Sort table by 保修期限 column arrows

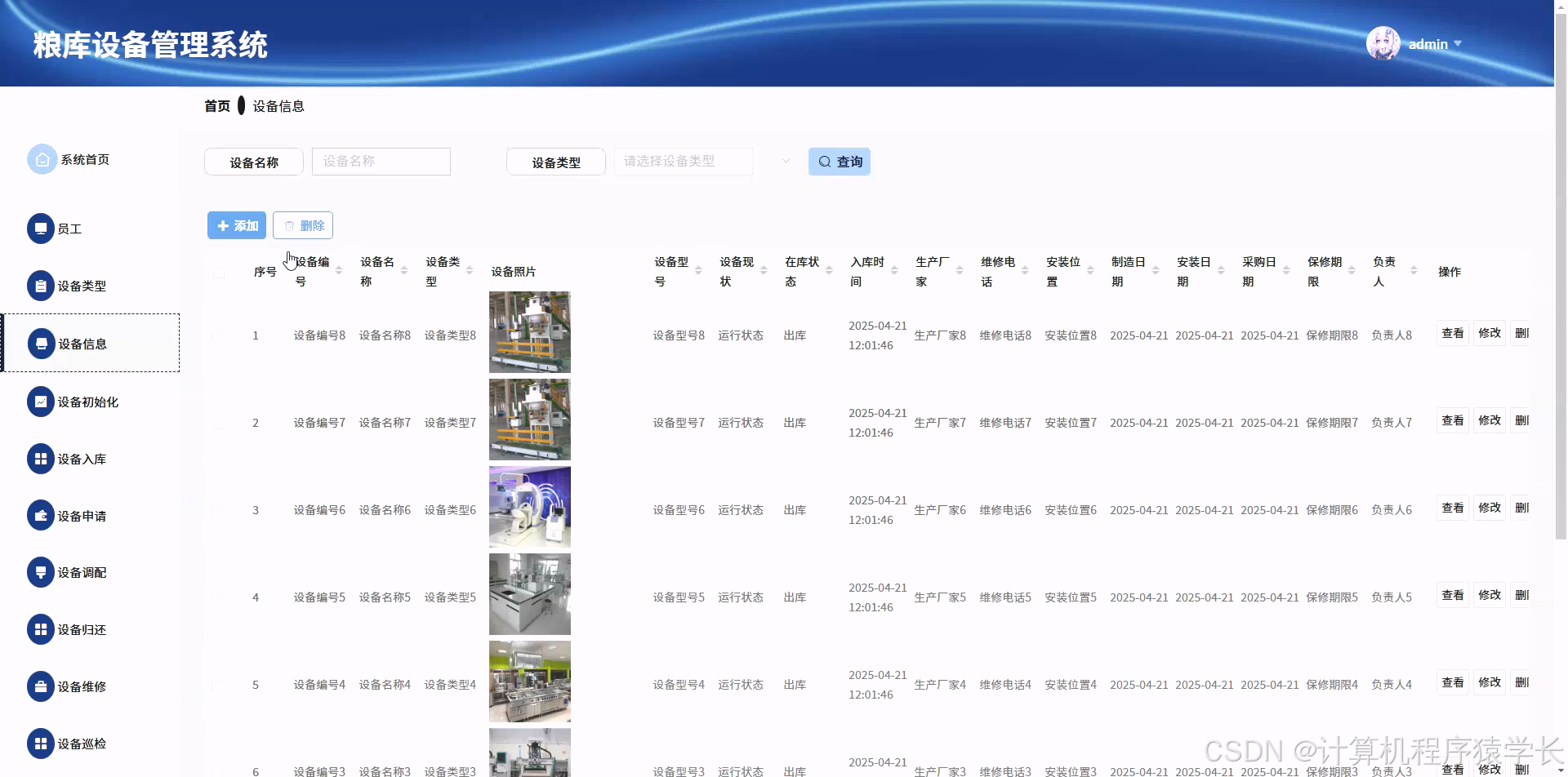pyautogui.click(x=1352, y=270)
